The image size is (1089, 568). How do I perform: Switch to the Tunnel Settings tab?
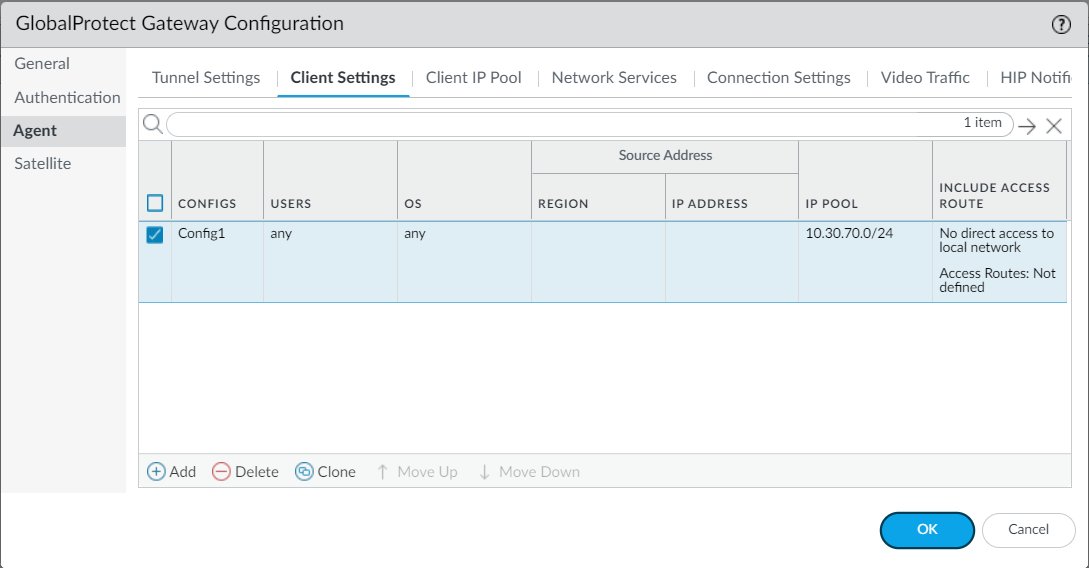coord(206,78)
